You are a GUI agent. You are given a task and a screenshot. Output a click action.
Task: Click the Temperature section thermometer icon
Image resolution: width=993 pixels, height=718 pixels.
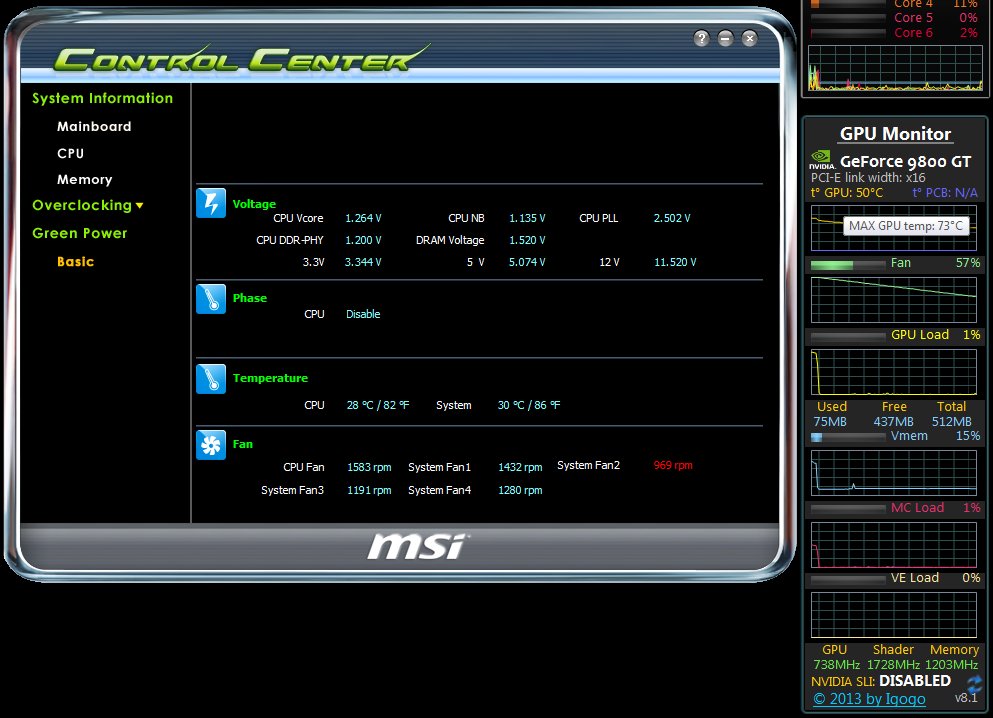[x=211, y=379]
